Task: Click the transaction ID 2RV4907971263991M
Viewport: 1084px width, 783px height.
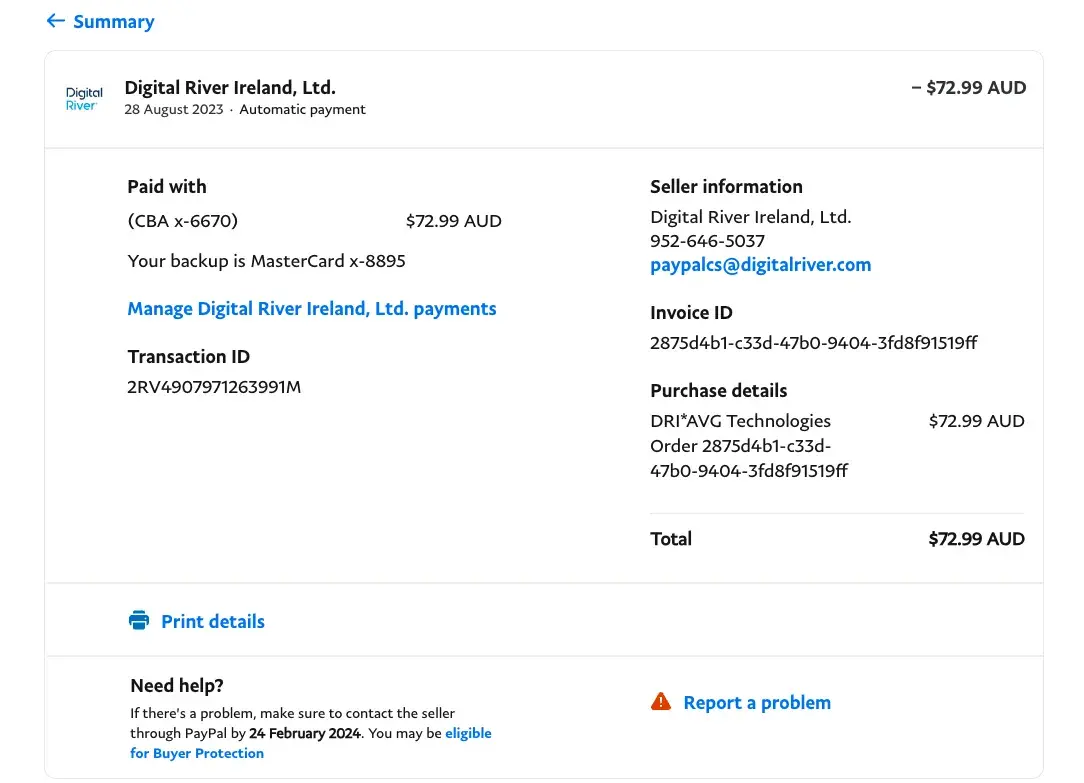Action: click(x=214, y=387)
